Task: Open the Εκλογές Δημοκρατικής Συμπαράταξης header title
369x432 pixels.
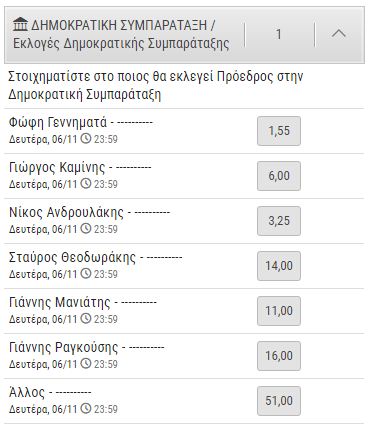Action: click(121, 44)
